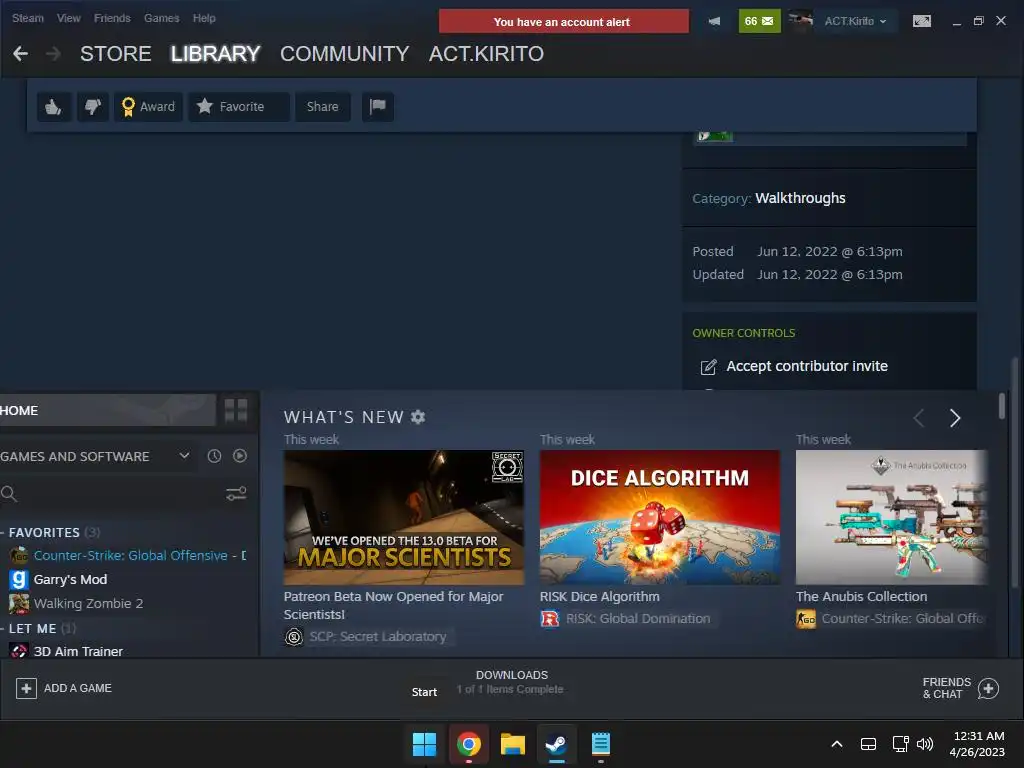Click Patreon Beta Now Opened headline
This screenshot has width=1024, height=768.
click(393, 605)
